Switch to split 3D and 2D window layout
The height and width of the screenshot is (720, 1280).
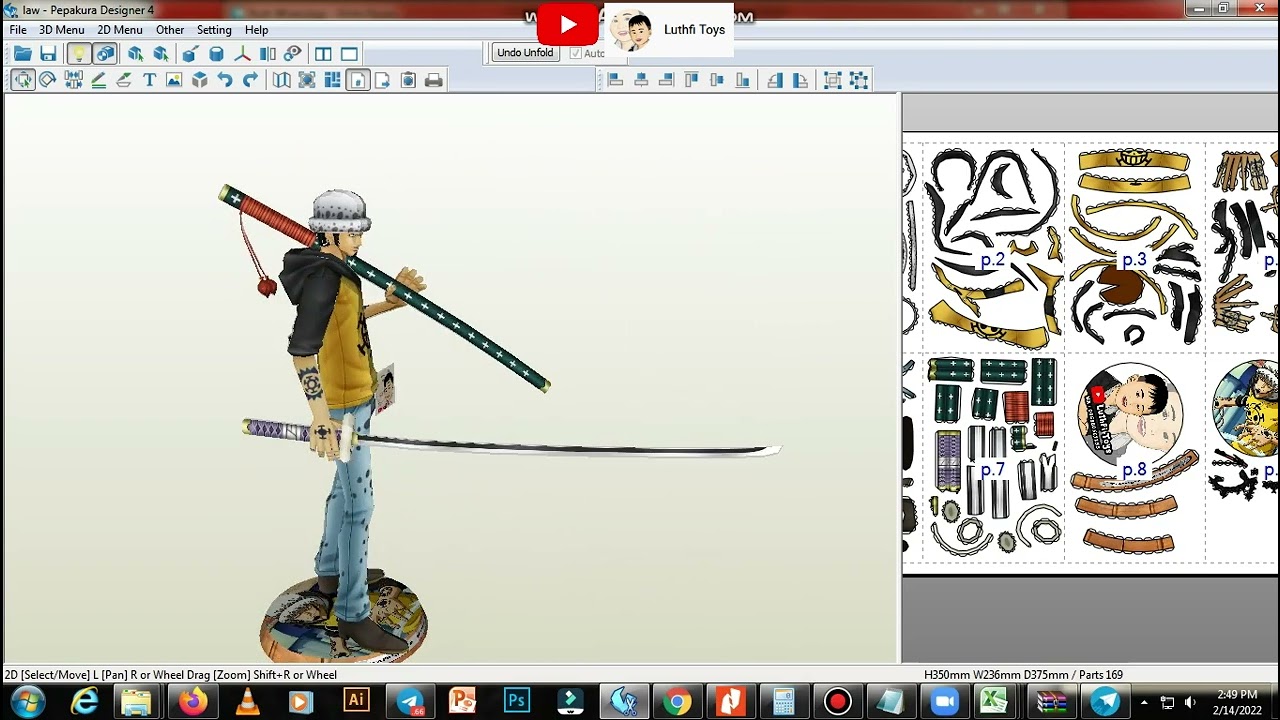click(323, 54)
